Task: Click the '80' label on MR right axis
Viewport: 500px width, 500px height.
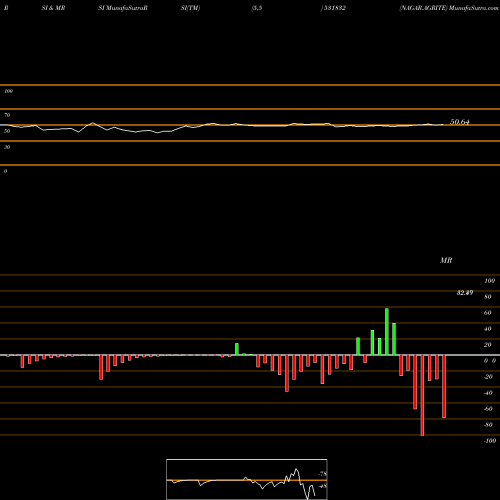Action: pos(488,297)
